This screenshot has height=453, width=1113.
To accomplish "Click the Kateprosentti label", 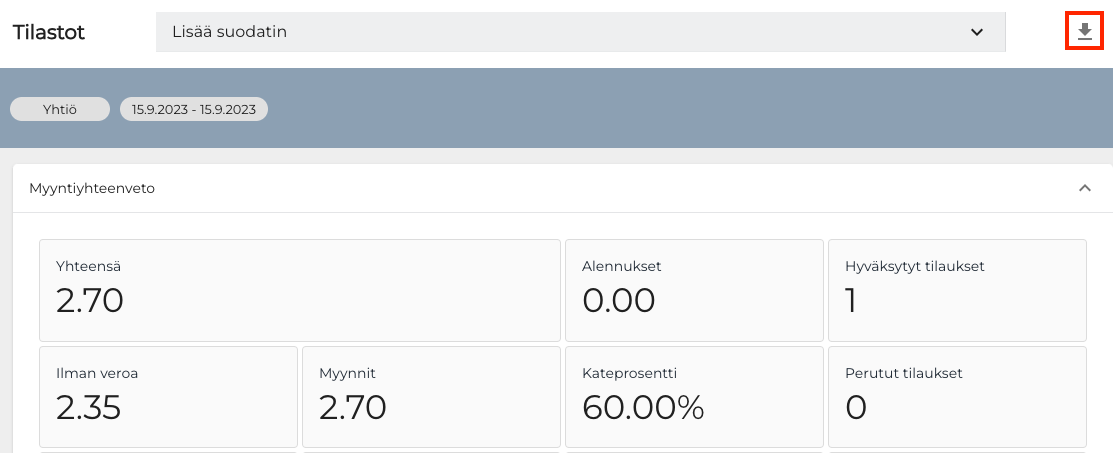I will pyautogui.click(x=630, y=374).
